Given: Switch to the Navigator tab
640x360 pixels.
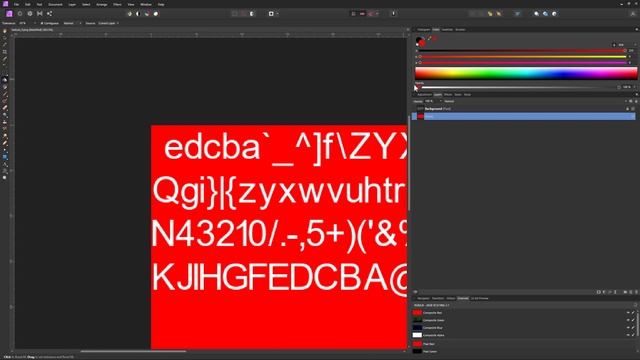Looking at the screenshot, I should pos(423,298).
